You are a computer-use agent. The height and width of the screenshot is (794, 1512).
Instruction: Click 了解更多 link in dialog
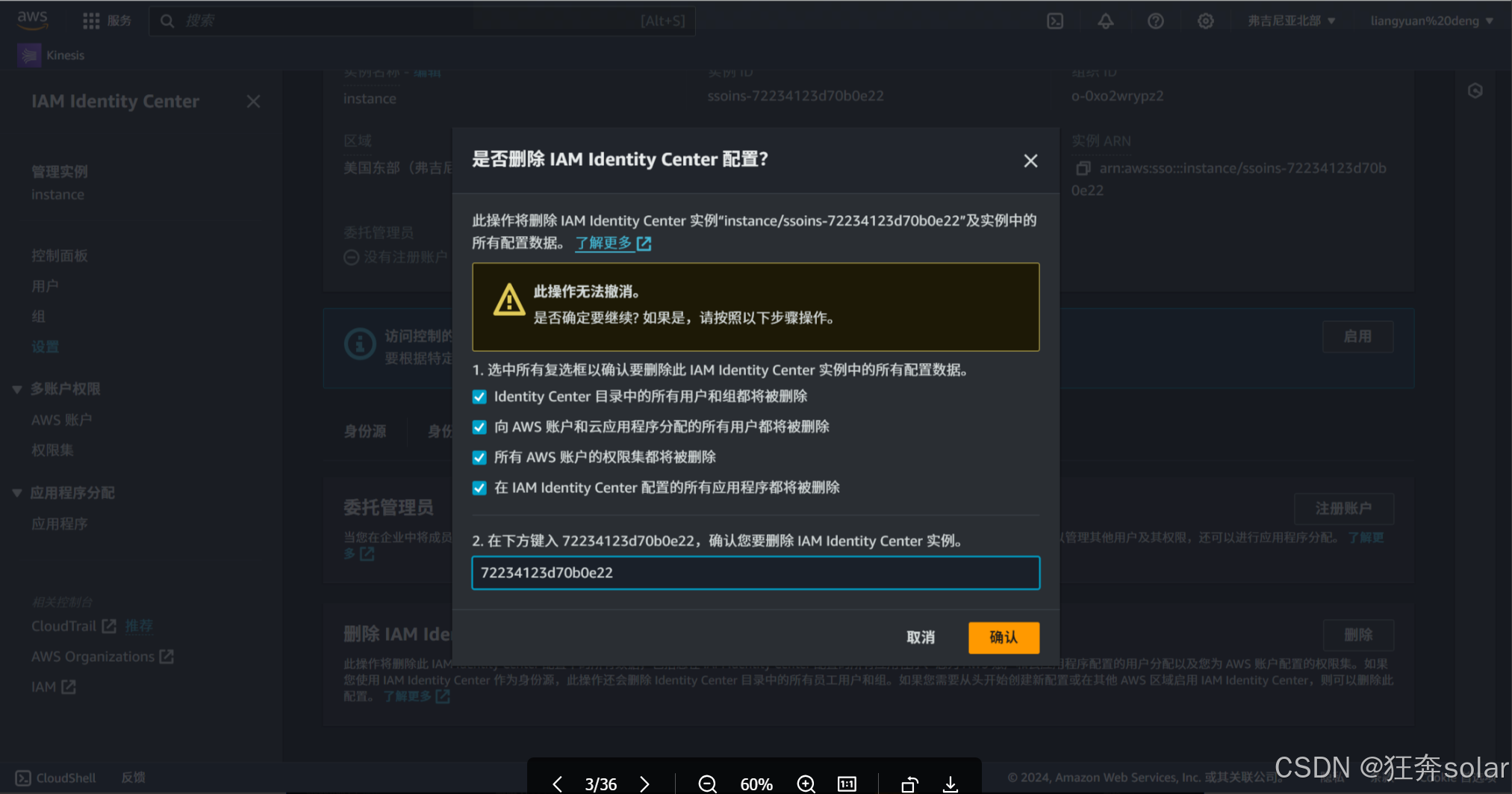[613, 243]
